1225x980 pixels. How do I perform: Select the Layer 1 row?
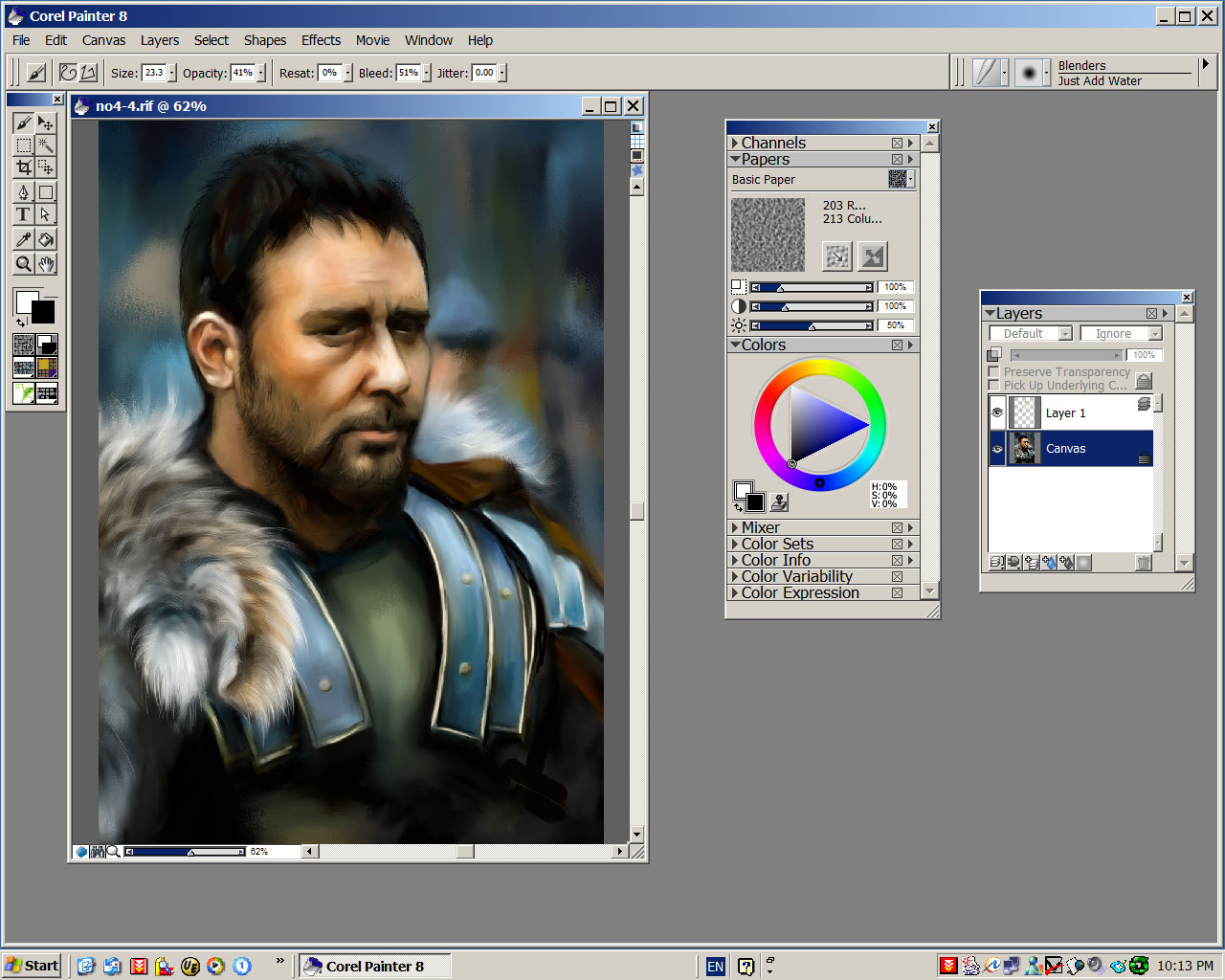point(1071,412)
